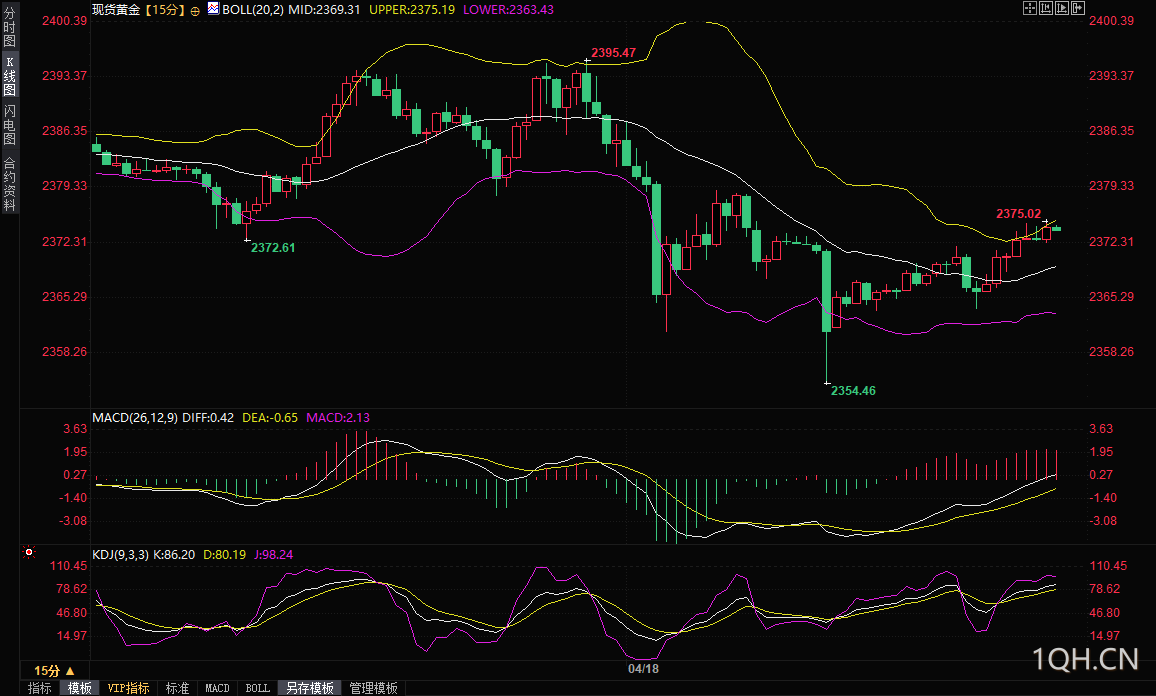Click the crosshair cursor icon at top right

(1030, 8)
